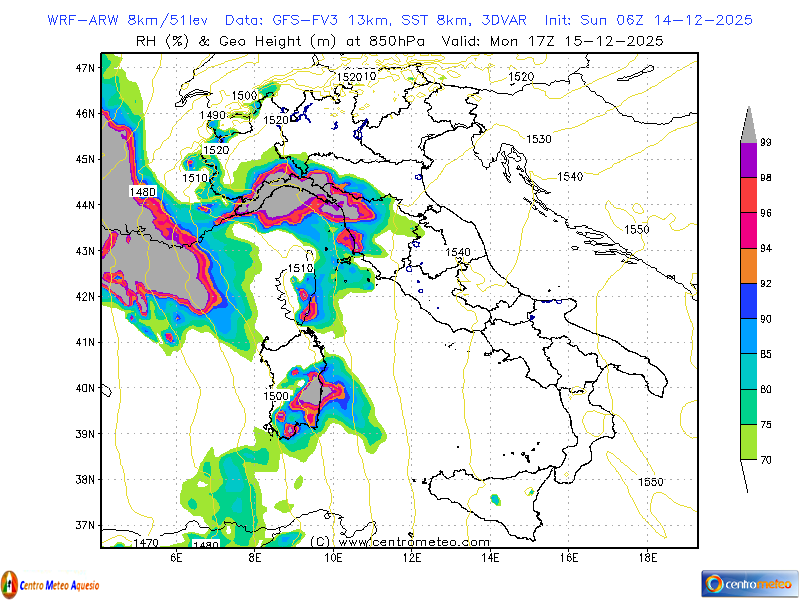Click the gray arrow atop the color legend

pyautogui.click(x=747, y=124)
